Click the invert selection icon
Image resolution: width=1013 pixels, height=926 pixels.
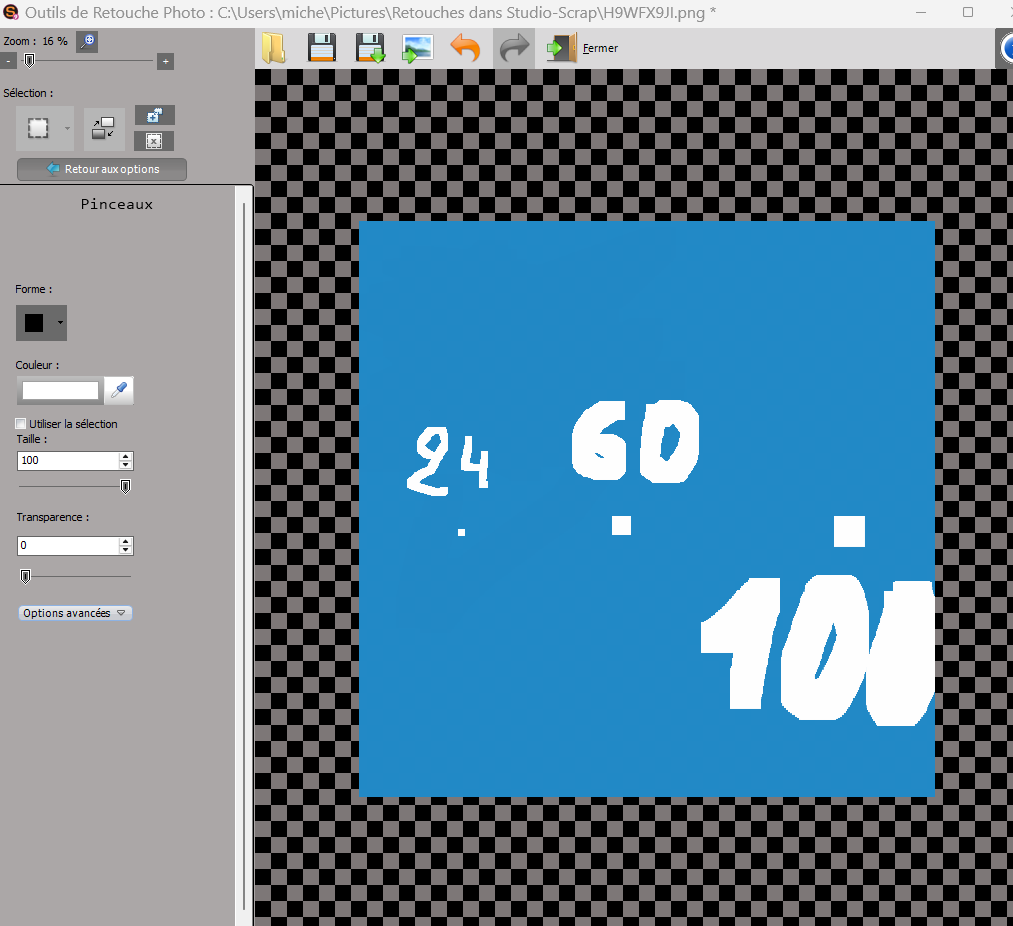pyautogui.click(x=103, y=128)
